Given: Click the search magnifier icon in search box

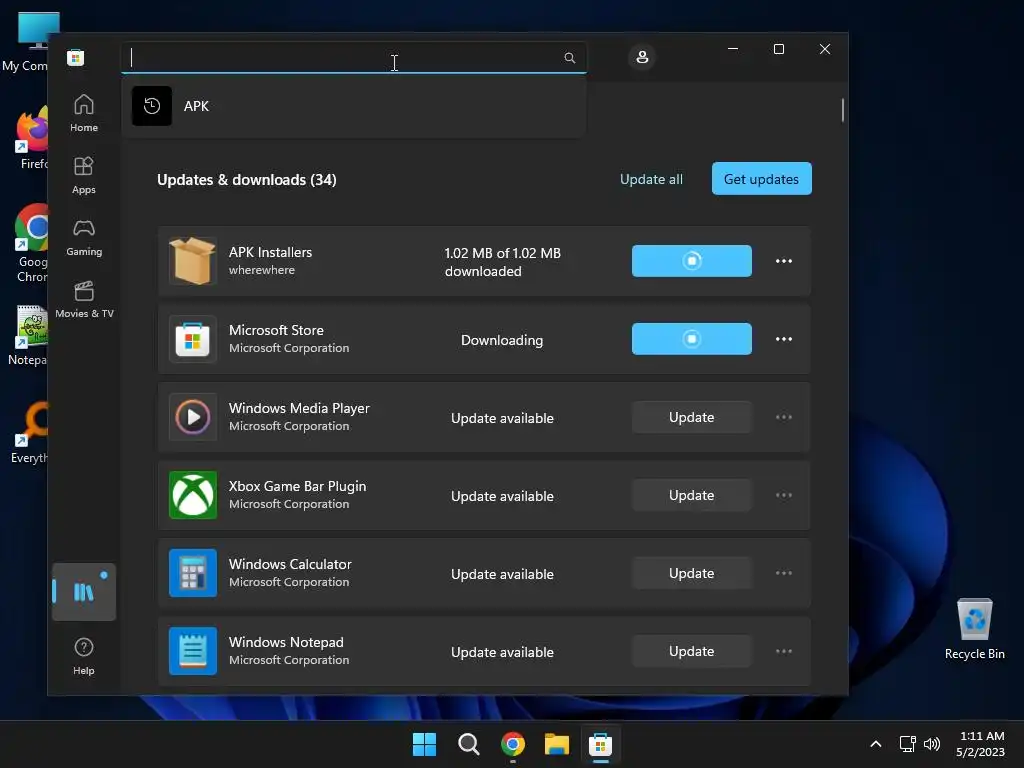Looking at the screenshot, I should tap(569, 58).
